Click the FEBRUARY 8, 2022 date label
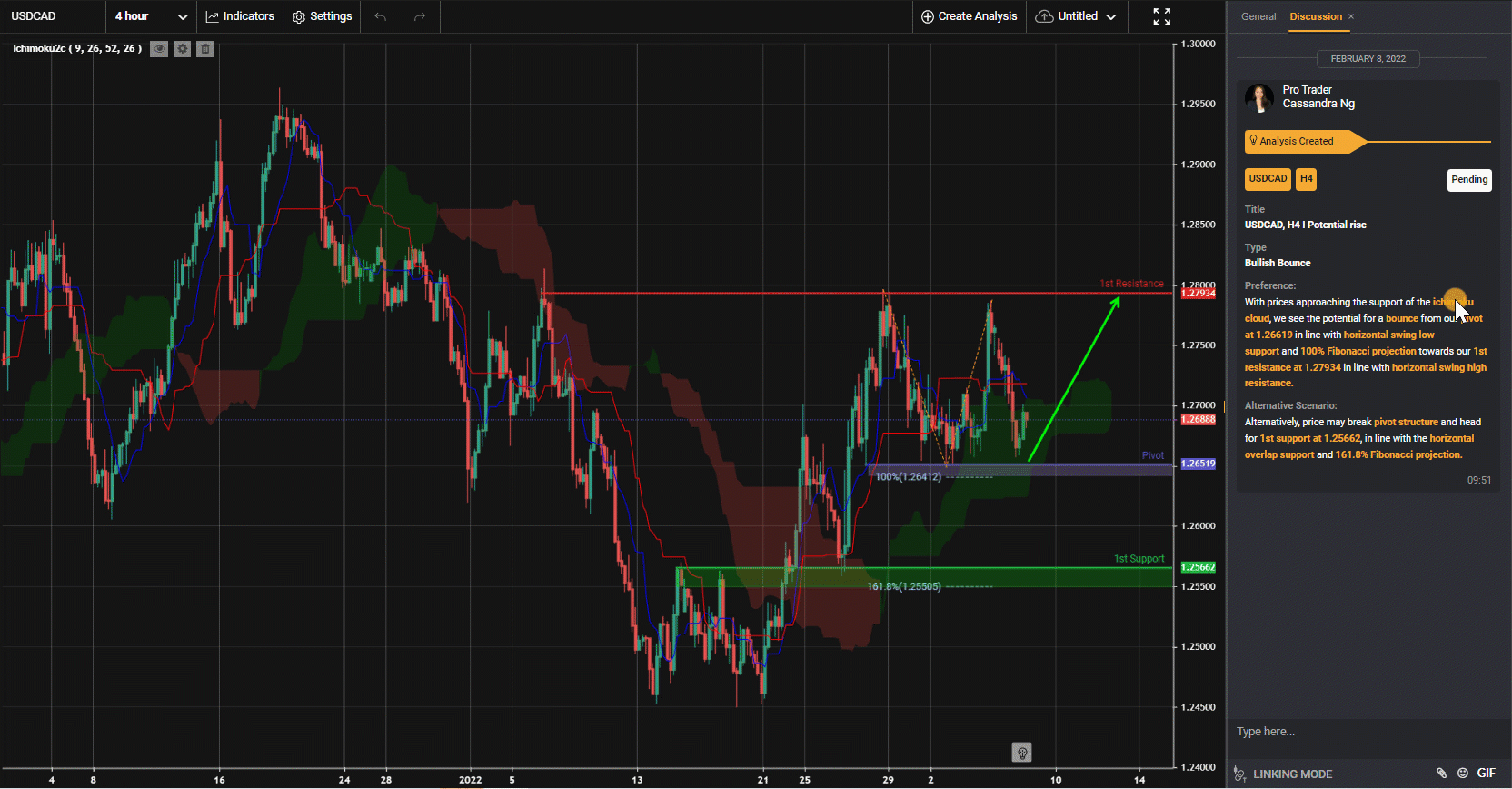Viewport: 1512px width, 789px height. 1368,59
